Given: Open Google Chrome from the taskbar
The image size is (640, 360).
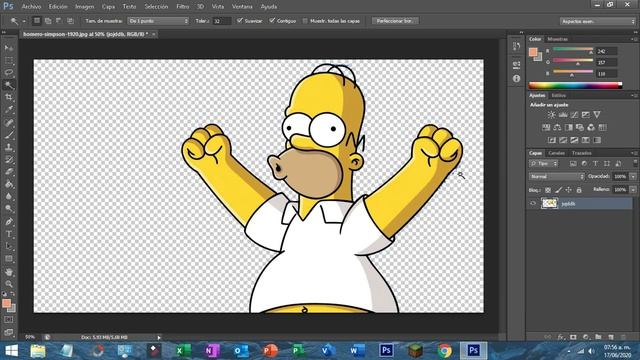Looking at the screenshot, I should click(x=444, y=351).
